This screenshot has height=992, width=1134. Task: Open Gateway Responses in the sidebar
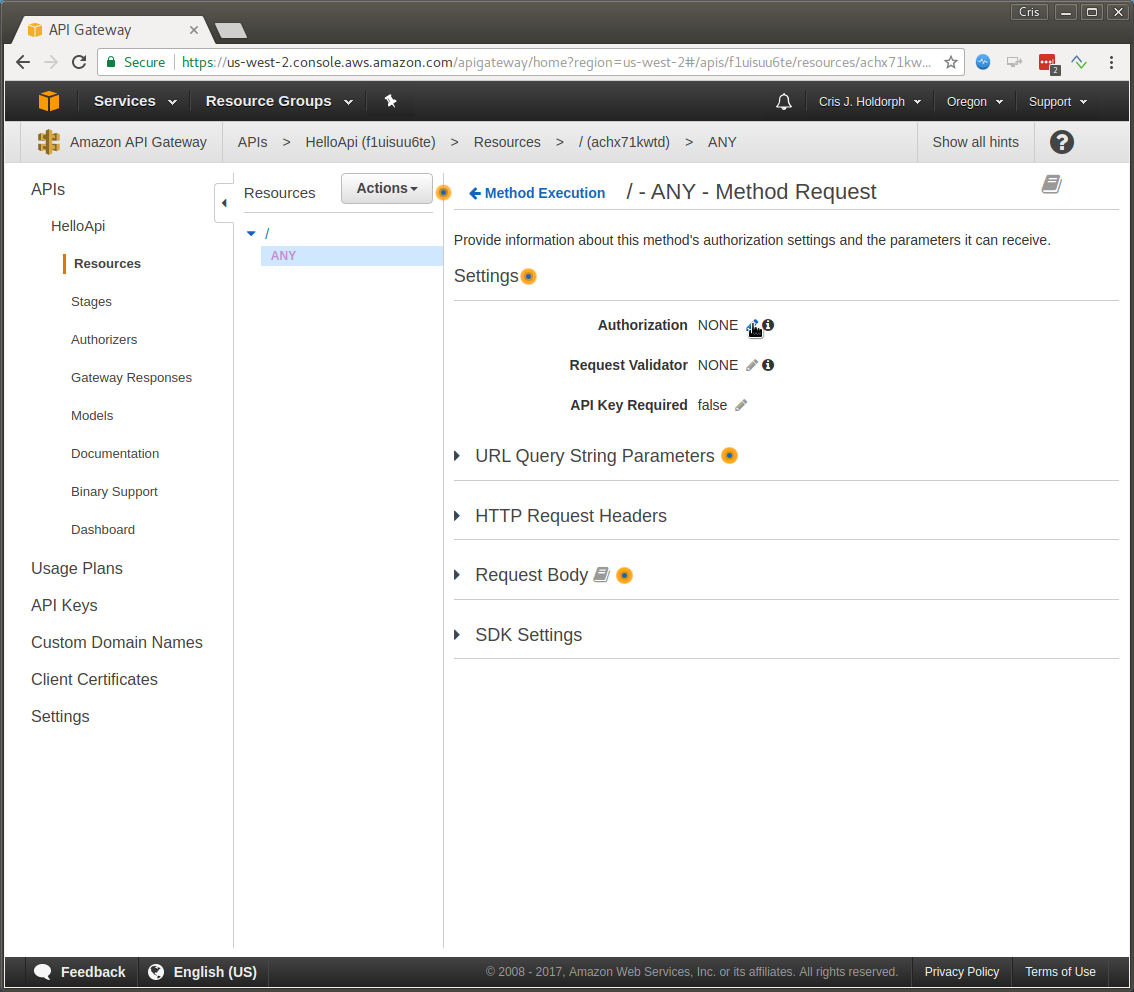(x=131, y=377)
